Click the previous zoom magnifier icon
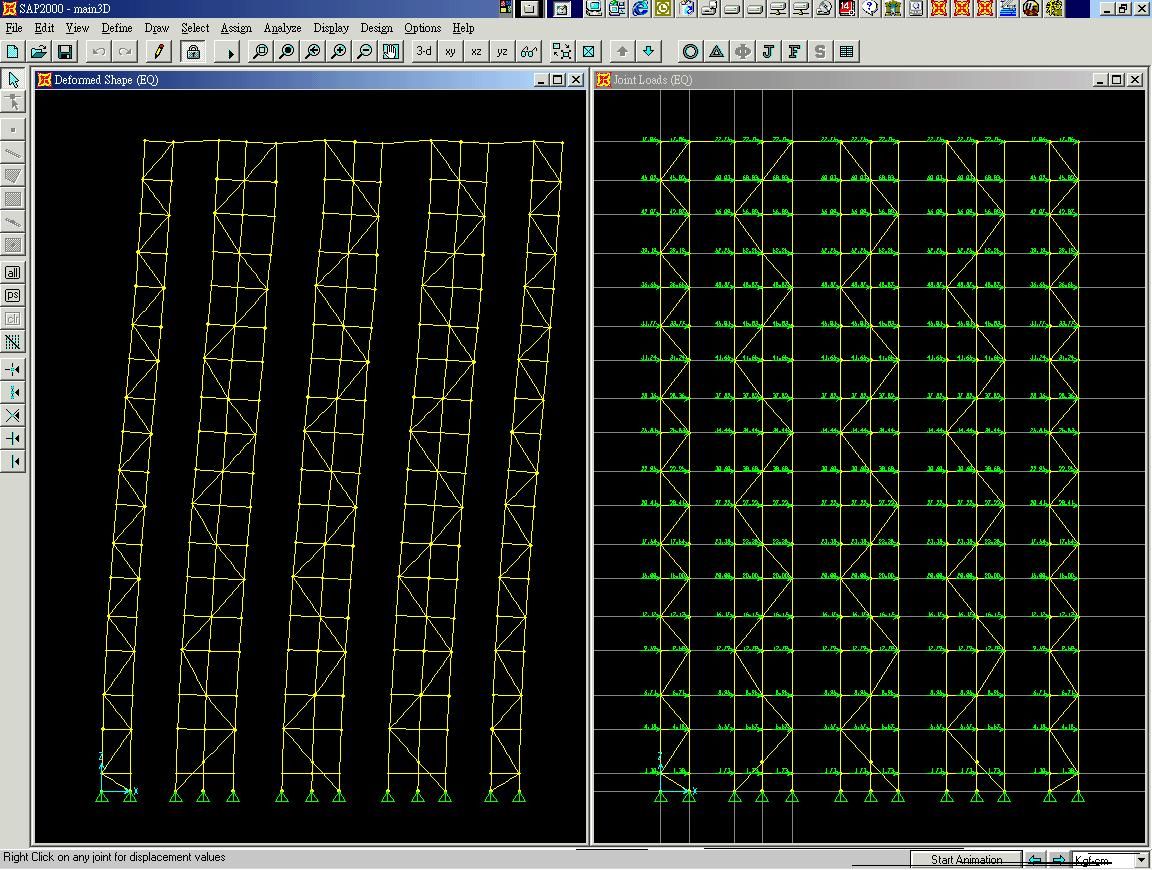 [x=313, y=51]
